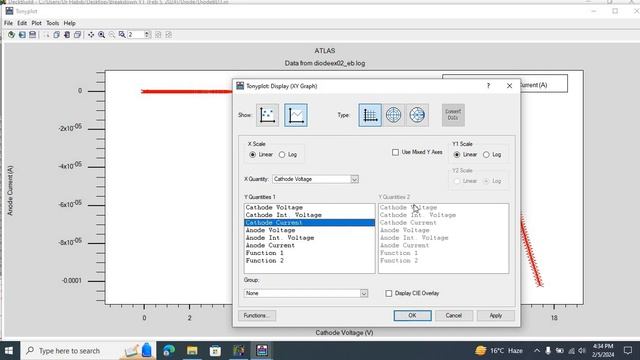Open the Plot menu
The width and height of the screenshot is (640, 360).
point(37,23)
